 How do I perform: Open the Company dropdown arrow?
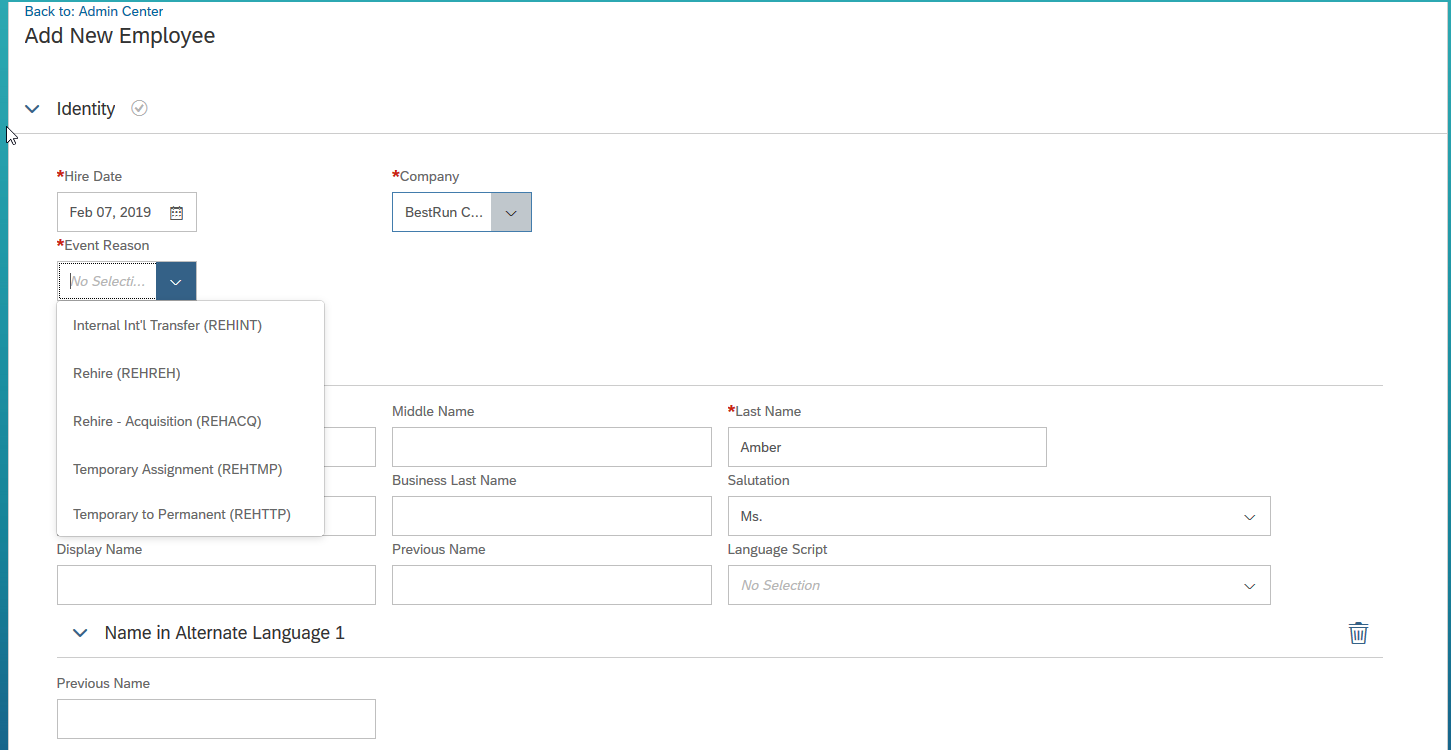(511, 212)
